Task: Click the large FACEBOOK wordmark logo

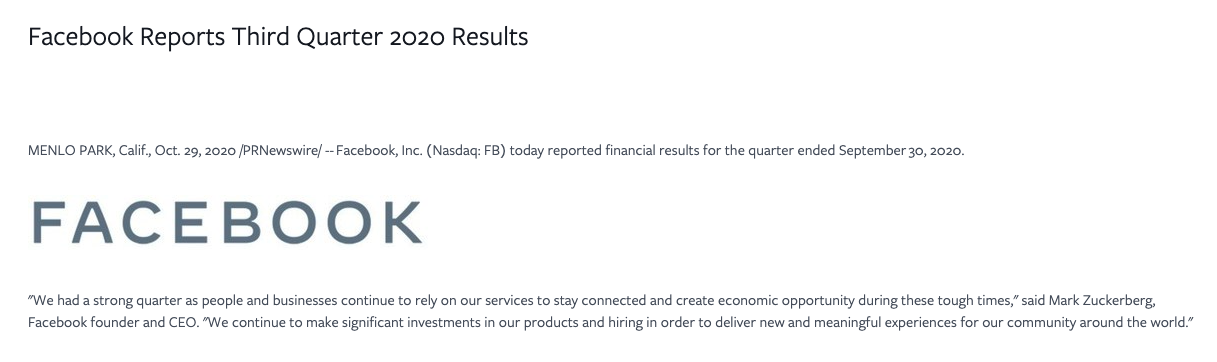Action: pyautogui.click(x=226, y=222)
